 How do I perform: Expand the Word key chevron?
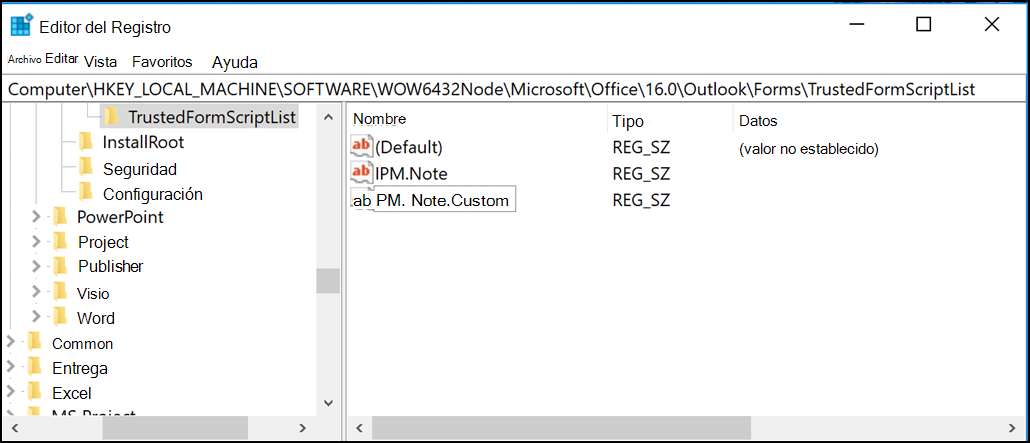click(36, 317)
